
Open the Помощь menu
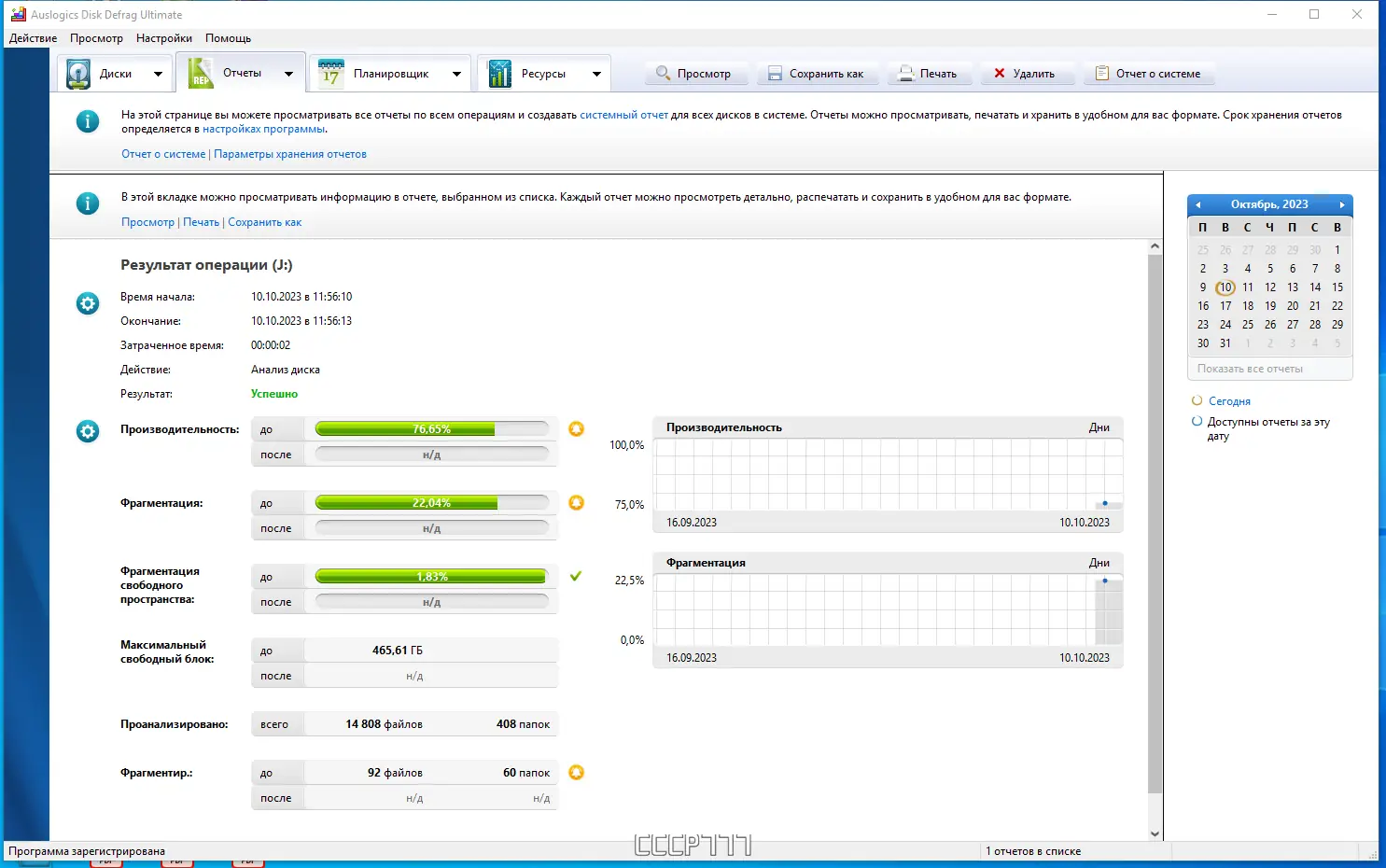coord(228,38)
